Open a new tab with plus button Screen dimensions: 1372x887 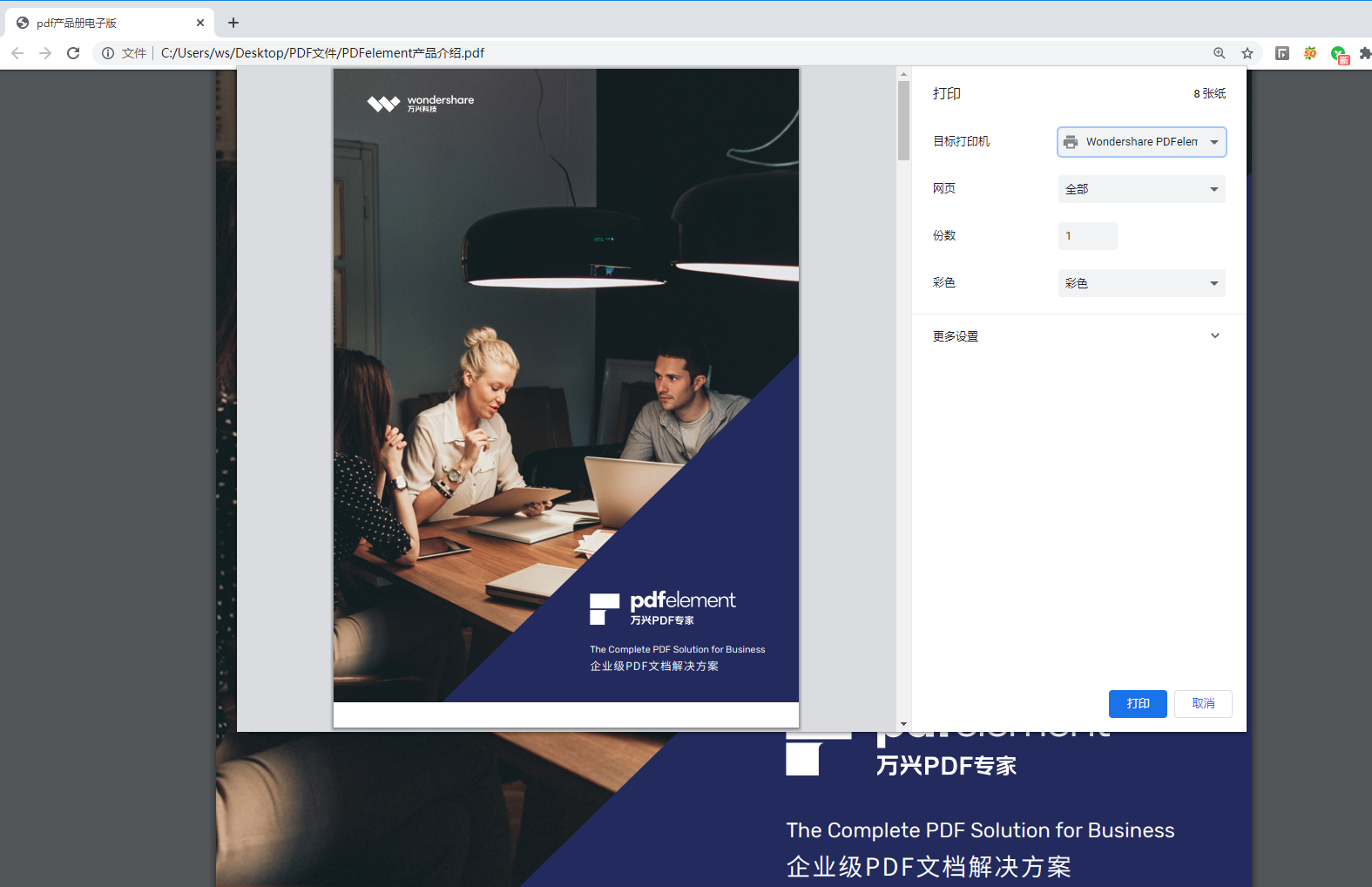233,23
